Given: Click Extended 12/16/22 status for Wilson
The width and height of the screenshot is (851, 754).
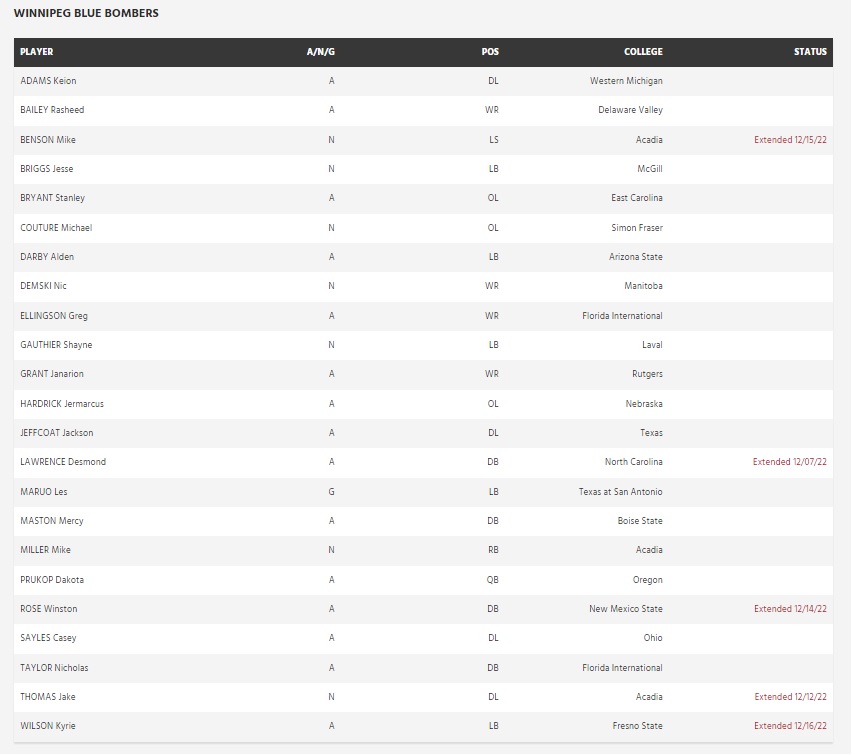Looking at the screenshot, I should point(790,726).
